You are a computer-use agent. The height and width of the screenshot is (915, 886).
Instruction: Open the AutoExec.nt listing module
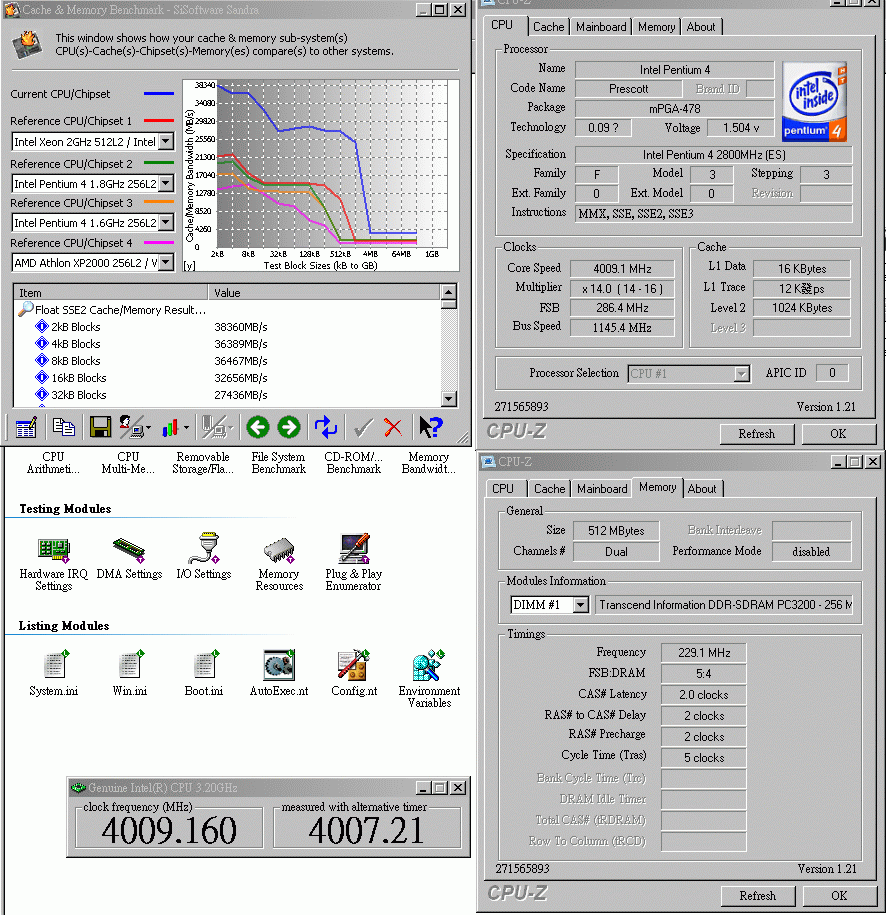pos(279,673)
